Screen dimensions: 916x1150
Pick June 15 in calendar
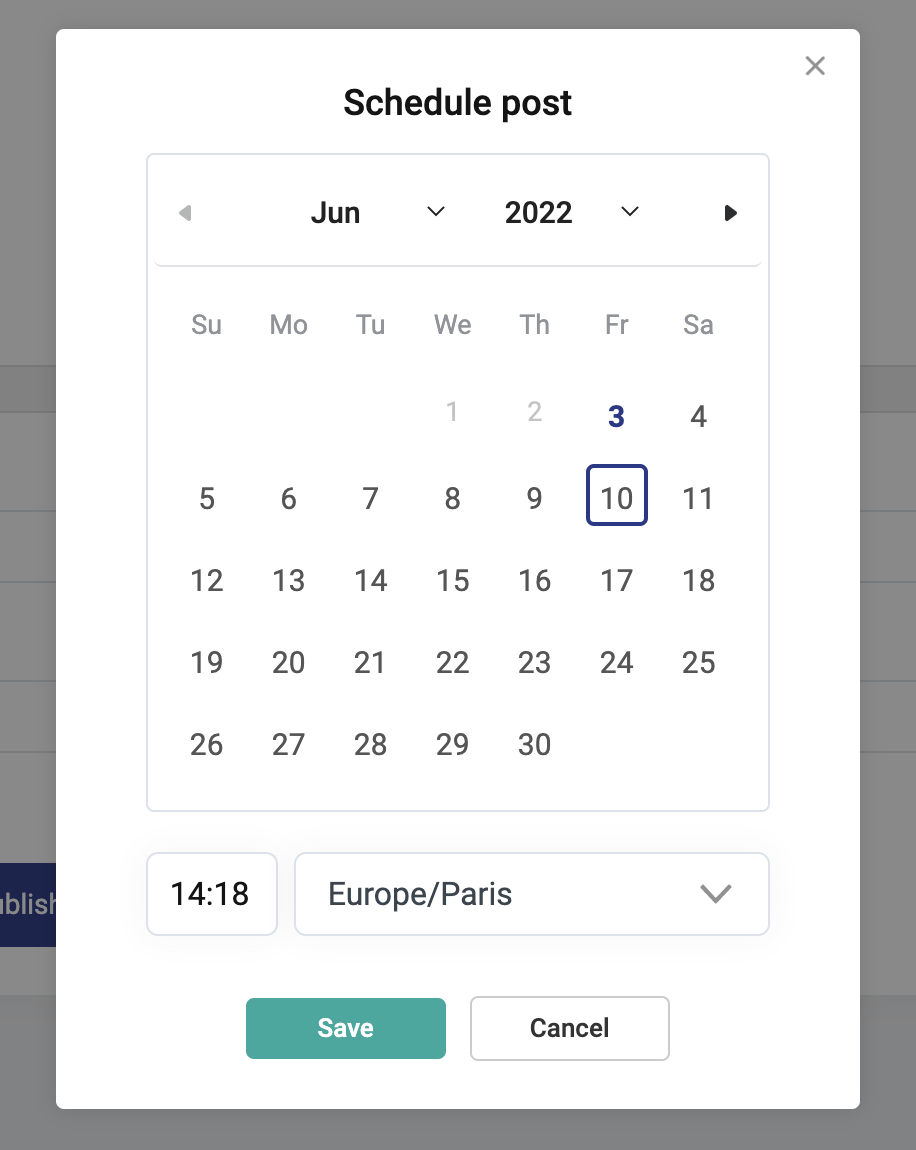point(453,580)
